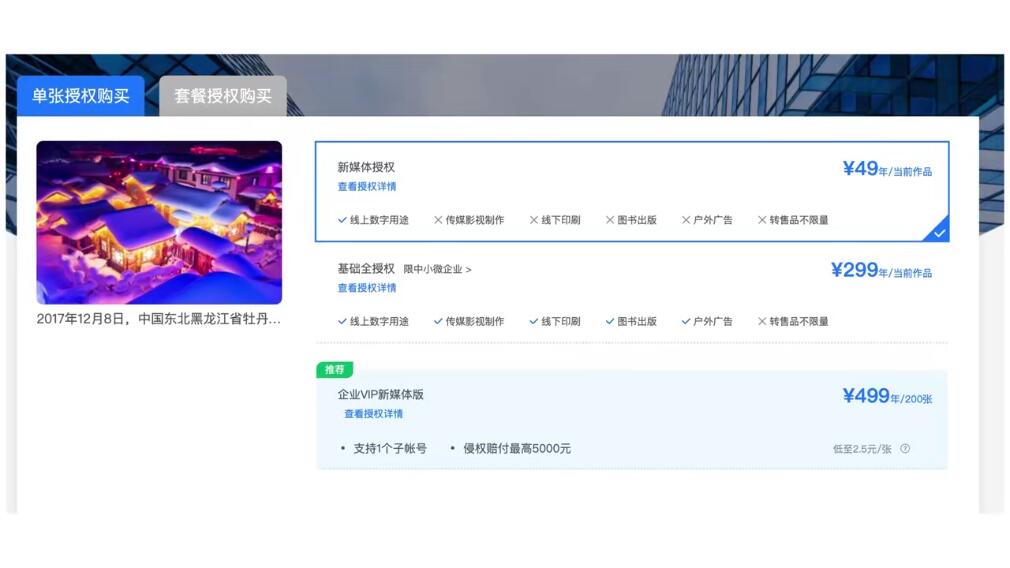Click the blue selected checkmark corner badge
The height and width of the screenshot is (568, 1010).
click(x=939, y=232)
